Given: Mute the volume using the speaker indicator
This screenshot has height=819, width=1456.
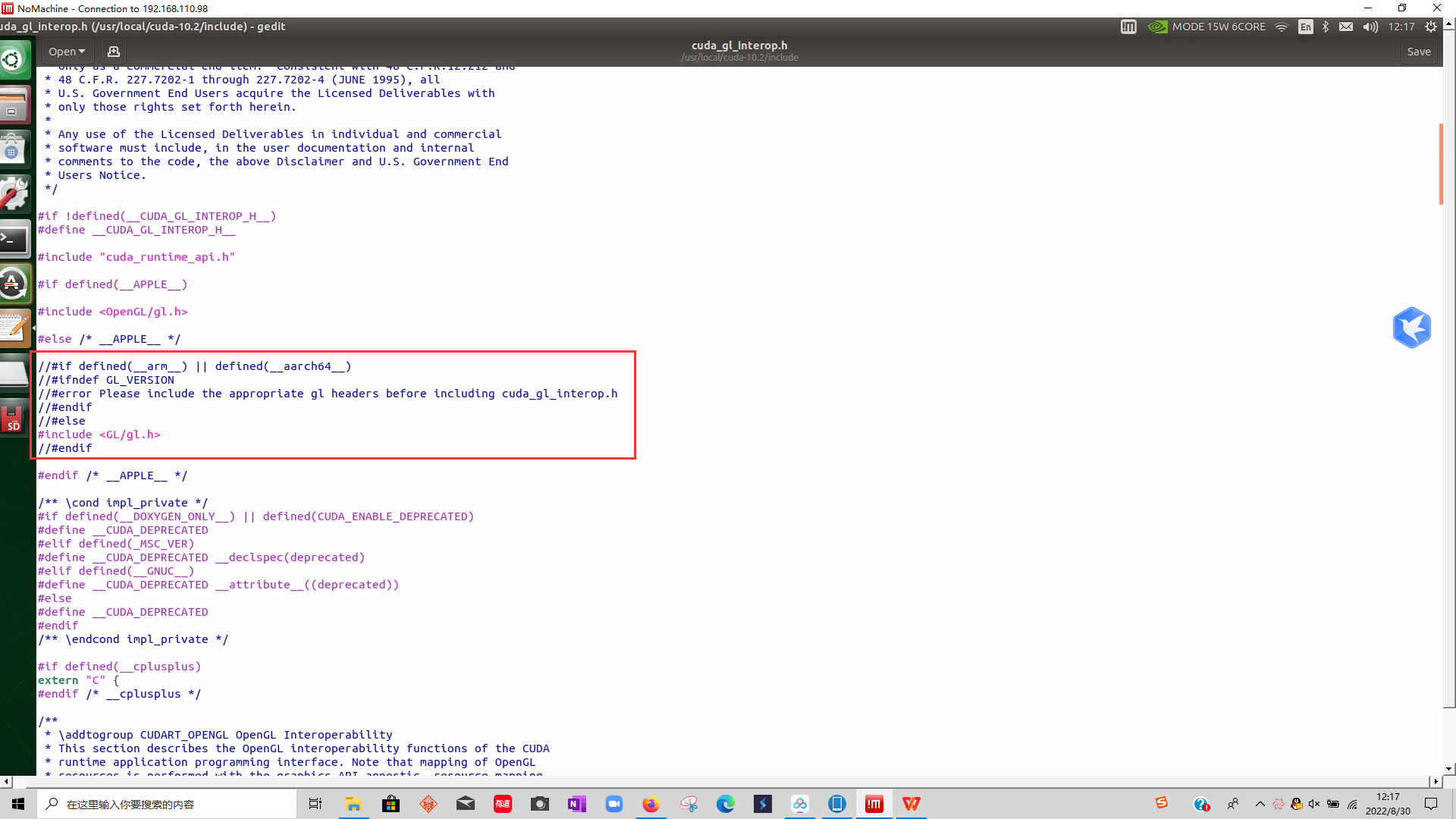Looking at the screenshot, I should tap(1370, 26).
